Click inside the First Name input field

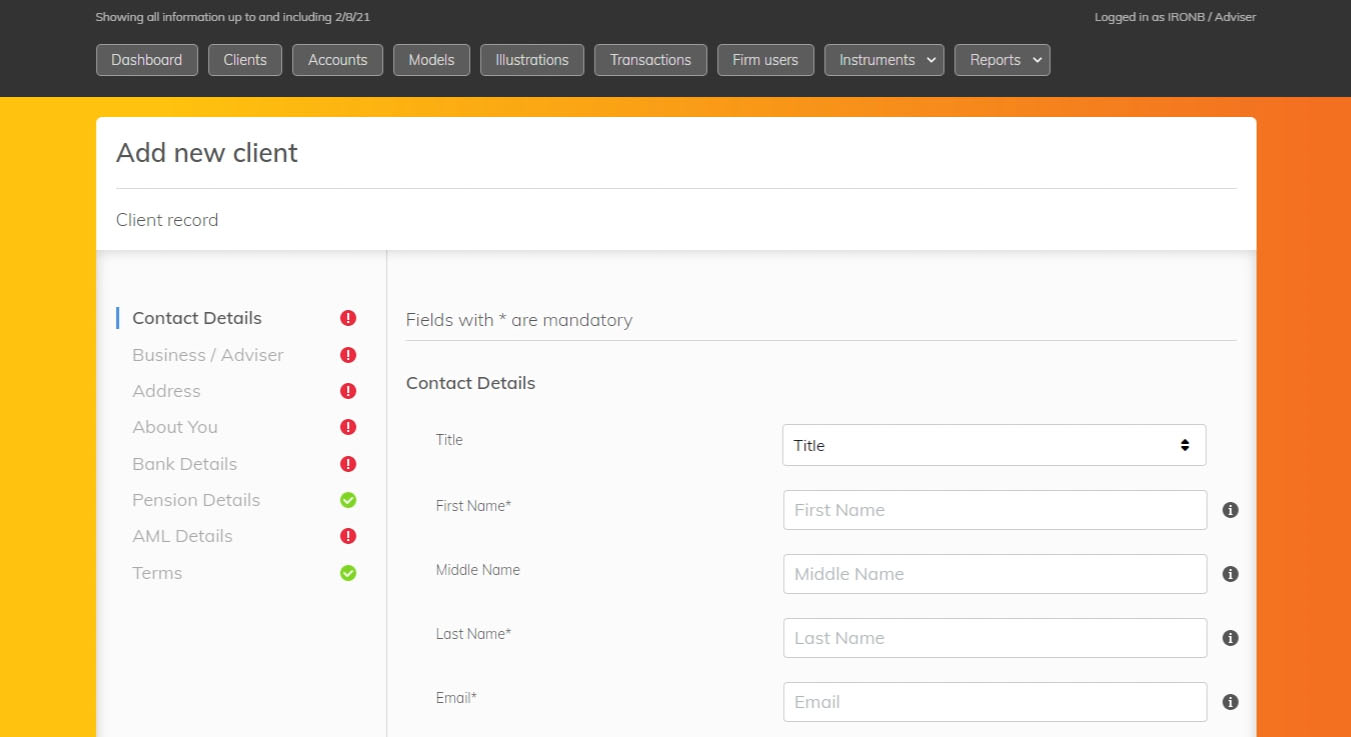(x=993, y=509)
